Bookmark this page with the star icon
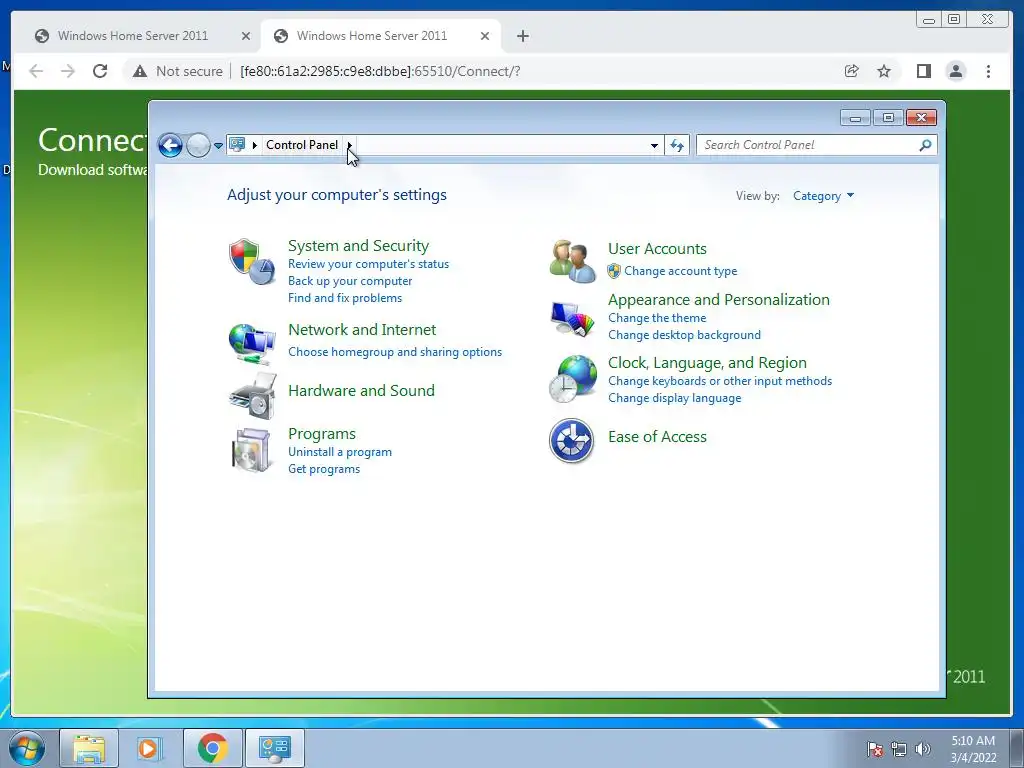The height and width of the screenshot is (768, 1024). click(884, 71)
